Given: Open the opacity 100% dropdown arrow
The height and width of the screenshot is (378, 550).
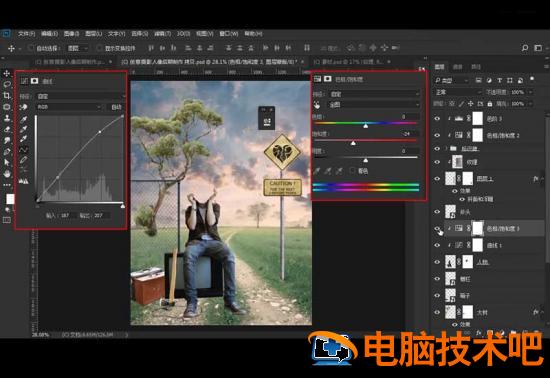Looking at the screenshot, I should [530, 92].
